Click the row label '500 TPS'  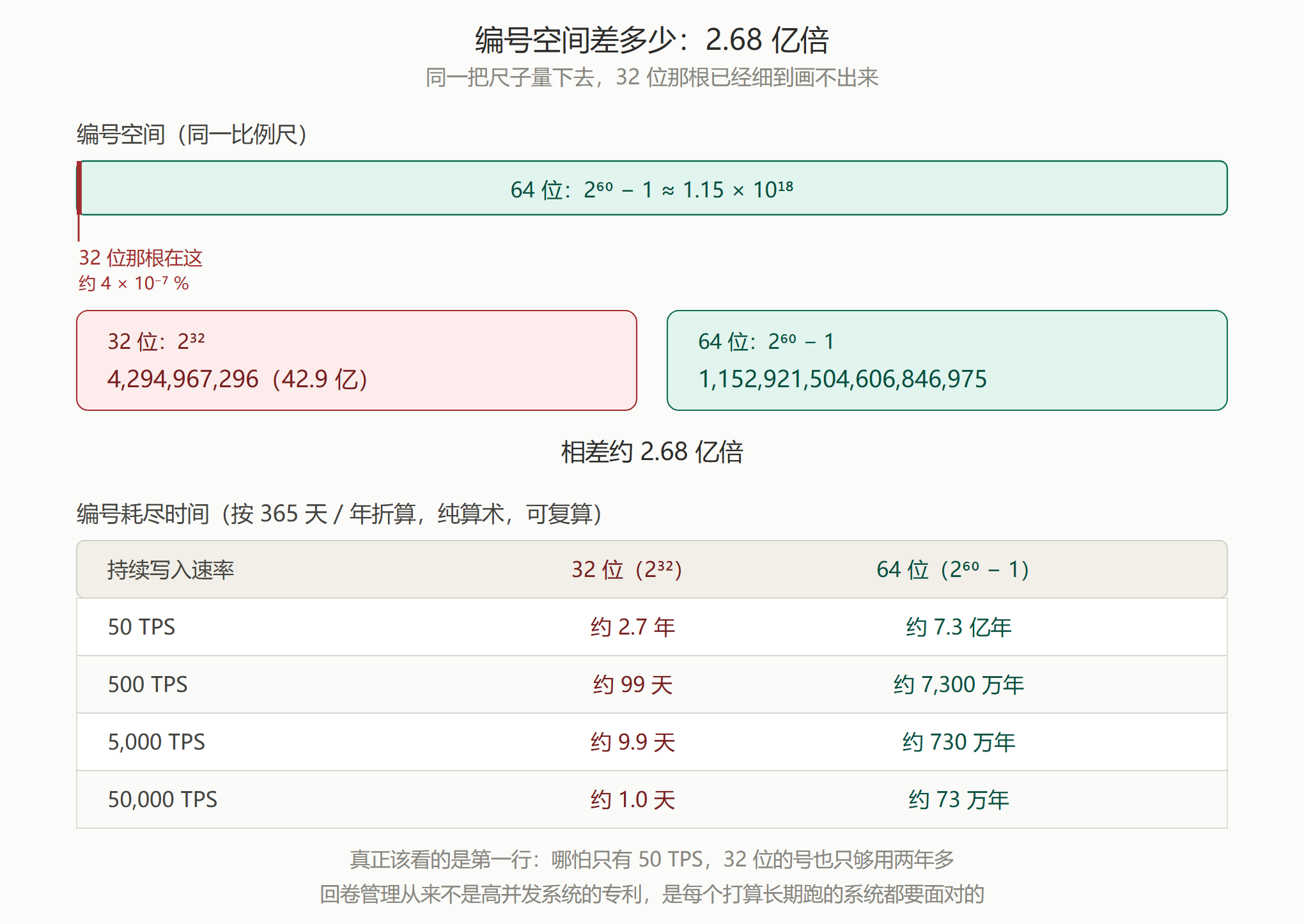(x=148, y=684)
